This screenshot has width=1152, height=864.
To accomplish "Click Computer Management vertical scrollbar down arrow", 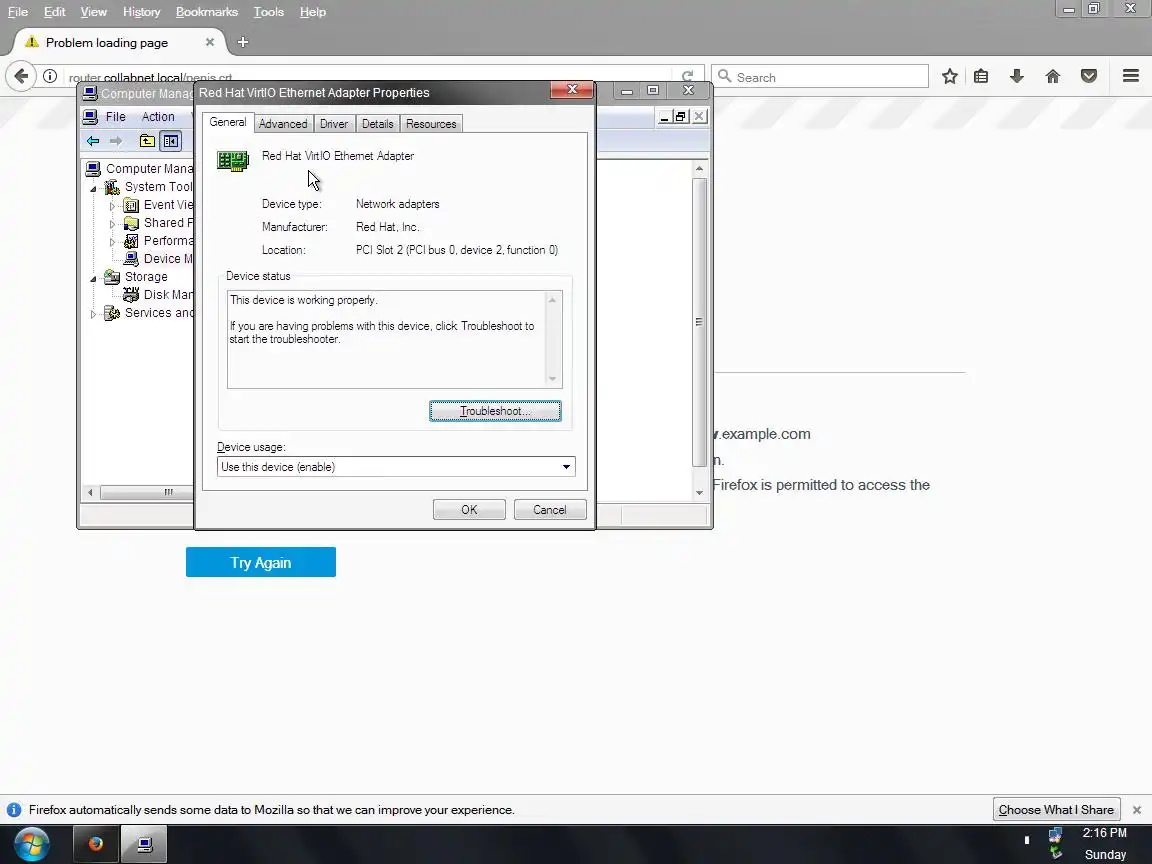I will (x=699, y=493).
